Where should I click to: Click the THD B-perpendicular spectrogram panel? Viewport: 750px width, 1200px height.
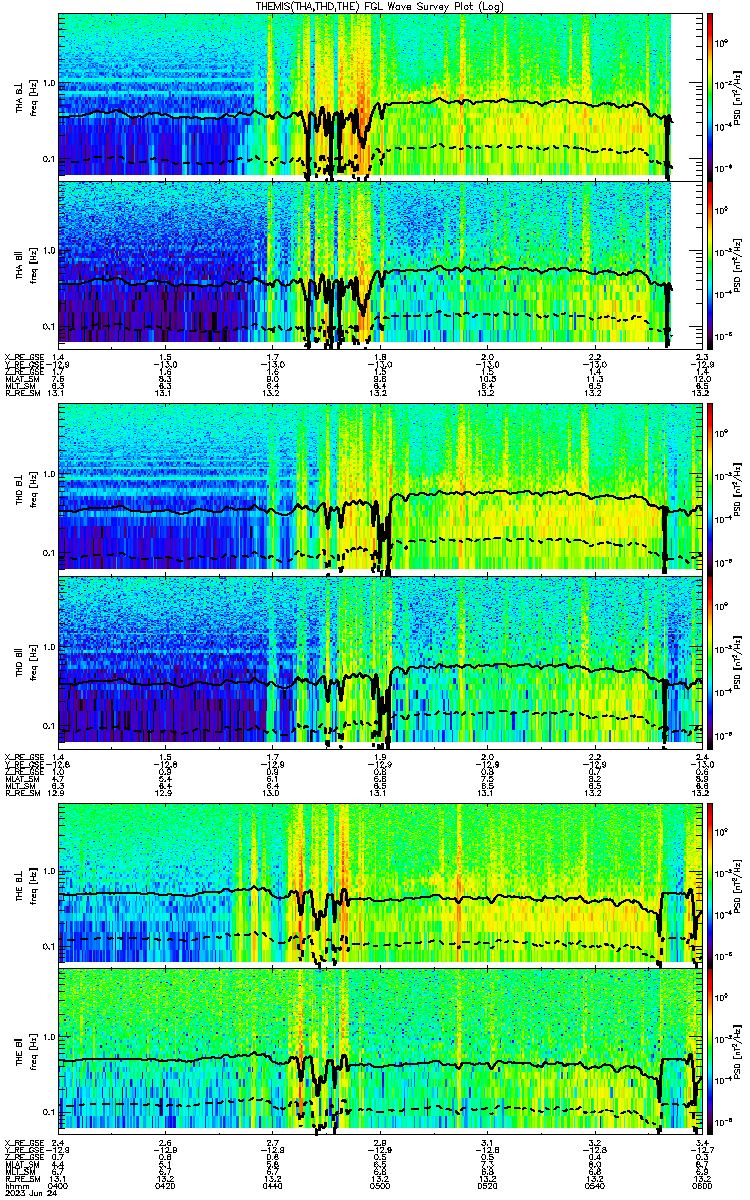[381, 487]
